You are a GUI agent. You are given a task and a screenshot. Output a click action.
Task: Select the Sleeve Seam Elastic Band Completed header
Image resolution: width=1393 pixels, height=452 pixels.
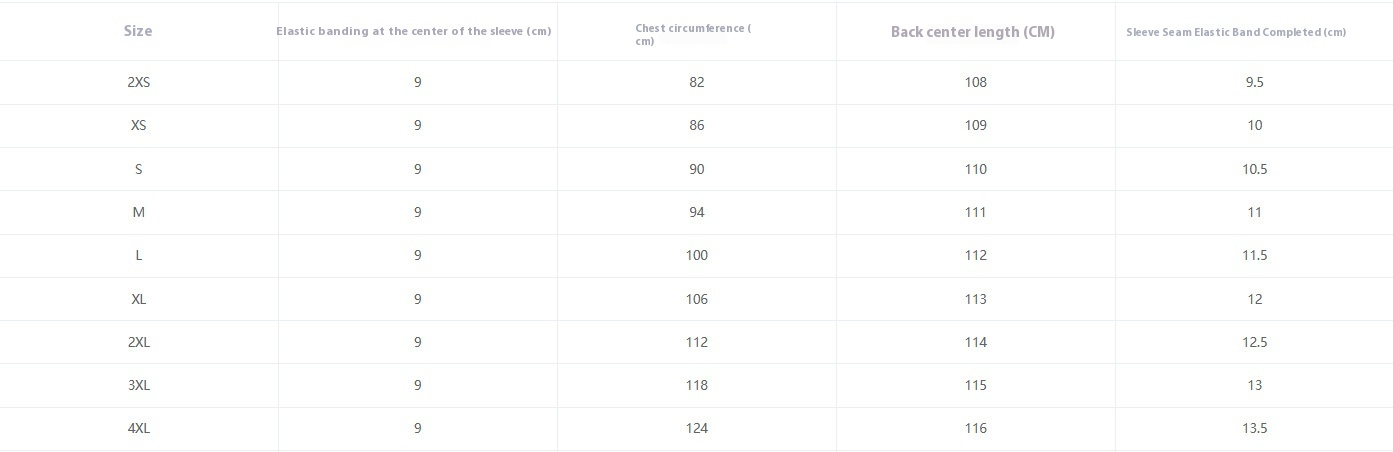tap(1236, 32)
